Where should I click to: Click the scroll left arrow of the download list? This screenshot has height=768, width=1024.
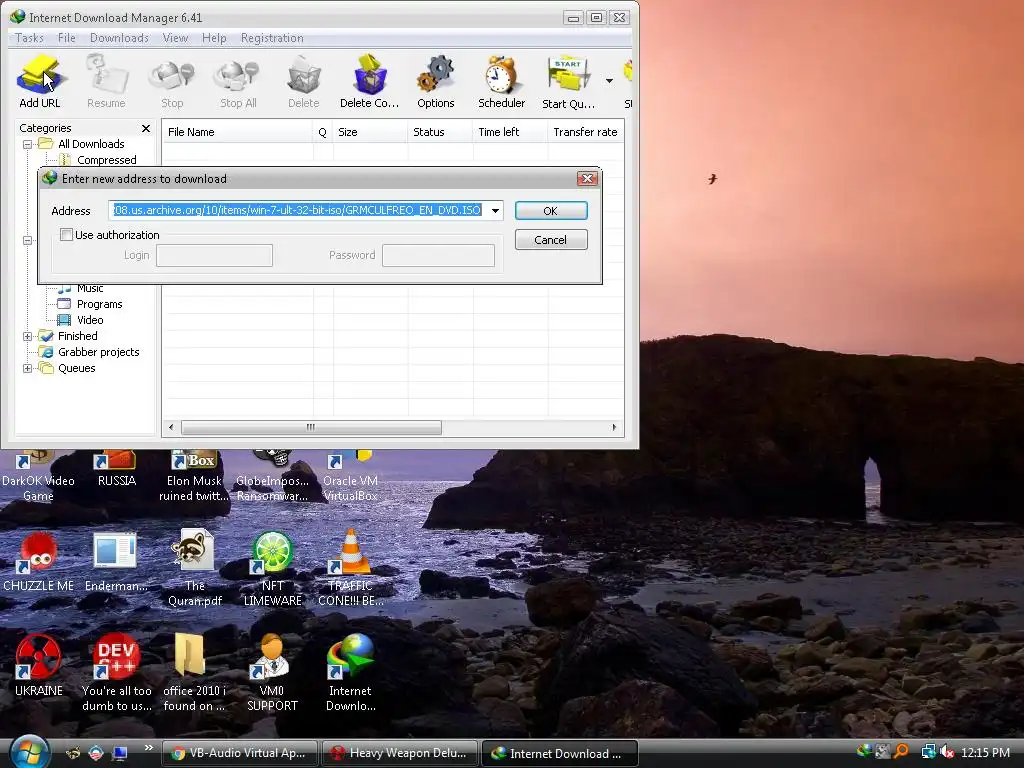coord(171,427)
